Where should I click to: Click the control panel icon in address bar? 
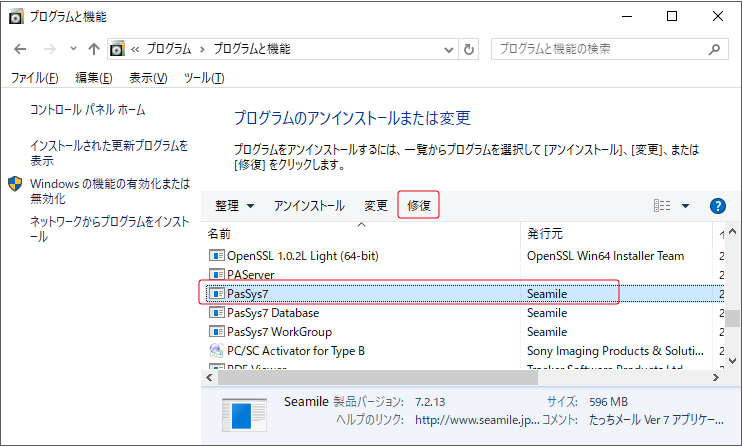pos(117,49)
